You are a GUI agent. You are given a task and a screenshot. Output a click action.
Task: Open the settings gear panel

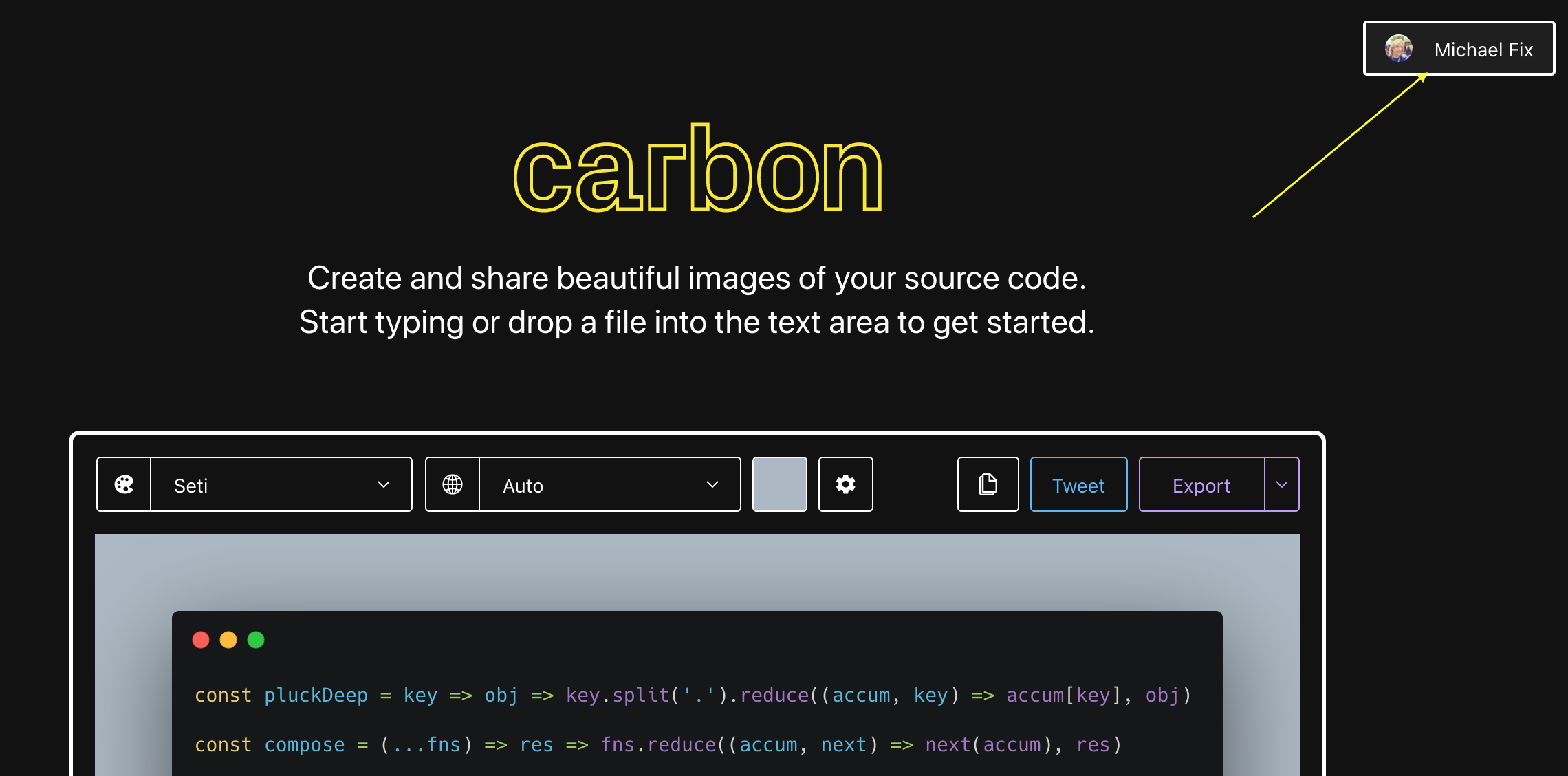point(845,484)
